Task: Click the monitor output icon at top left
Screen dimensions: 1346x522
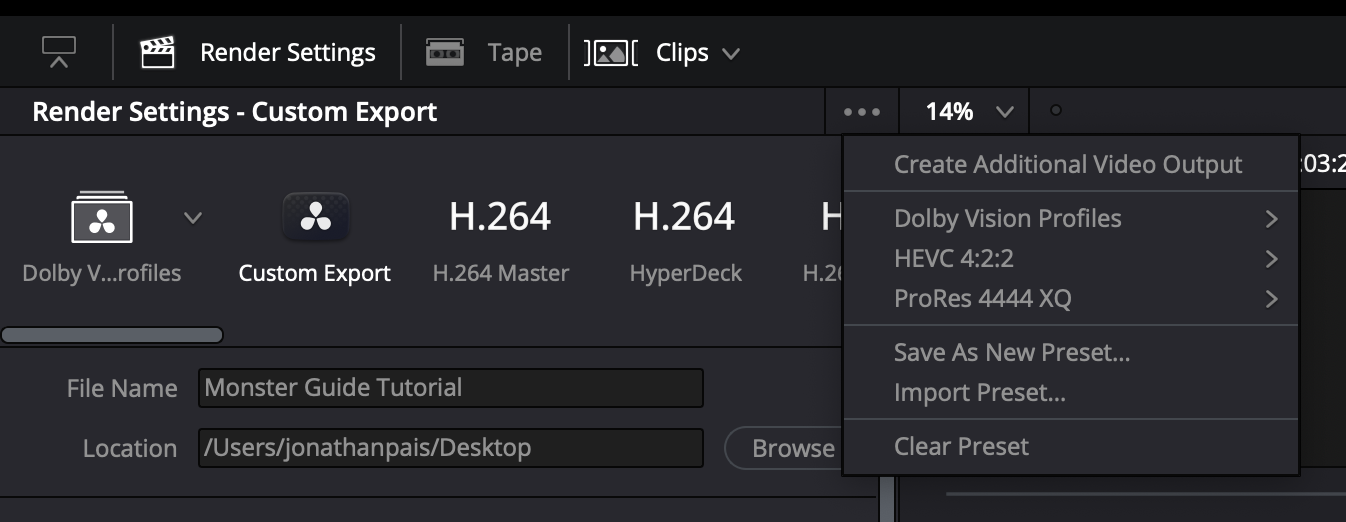Action: [59, 52]
